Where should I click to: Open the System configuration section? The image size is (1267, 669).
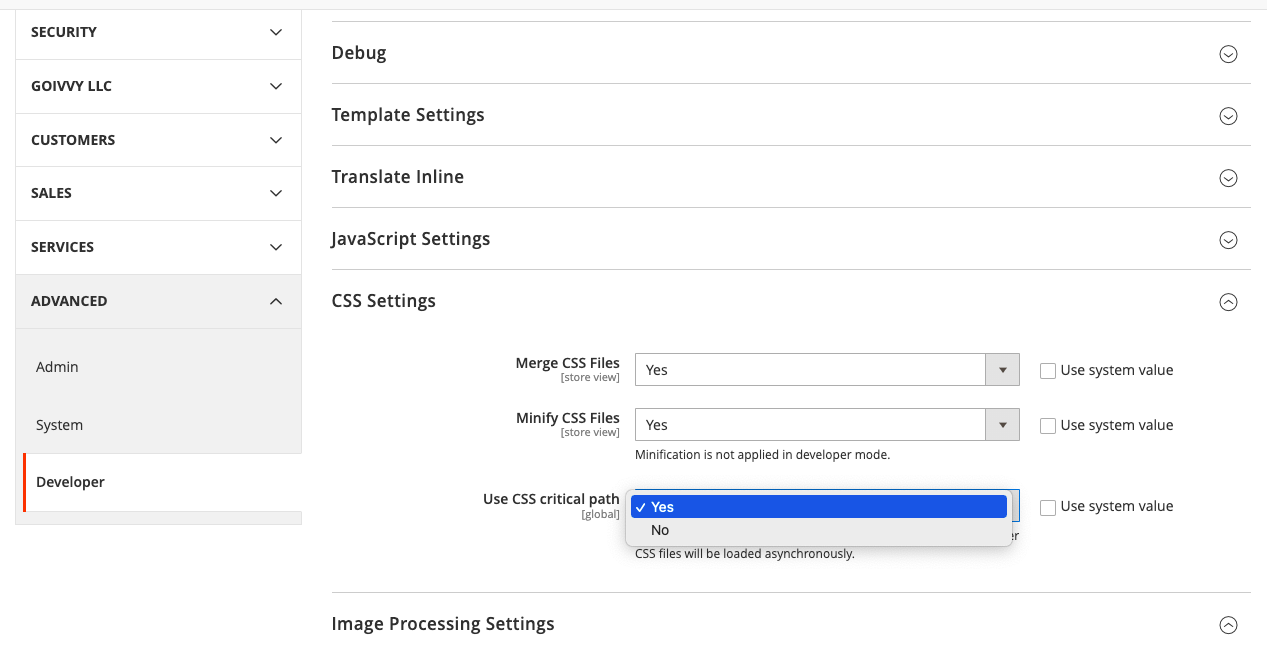58,424
